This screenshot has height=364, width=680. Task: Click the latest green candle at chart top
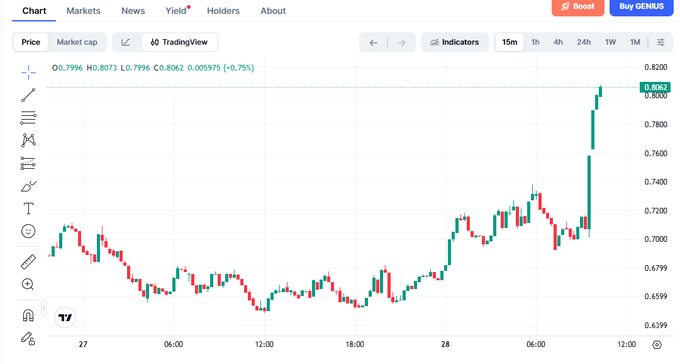[601, 91]
